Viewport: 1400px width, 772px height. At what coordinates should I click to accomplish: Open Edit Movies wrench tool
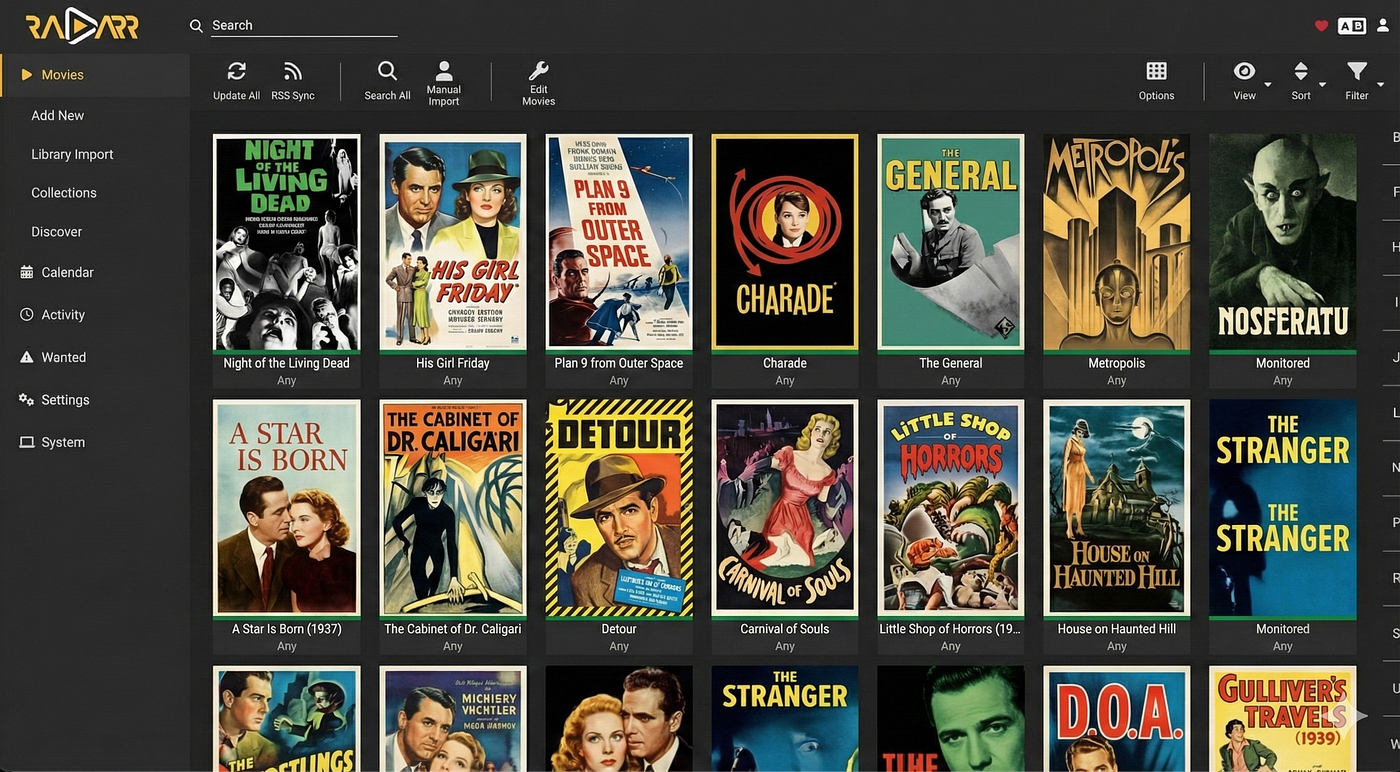(x=538, y=71)
